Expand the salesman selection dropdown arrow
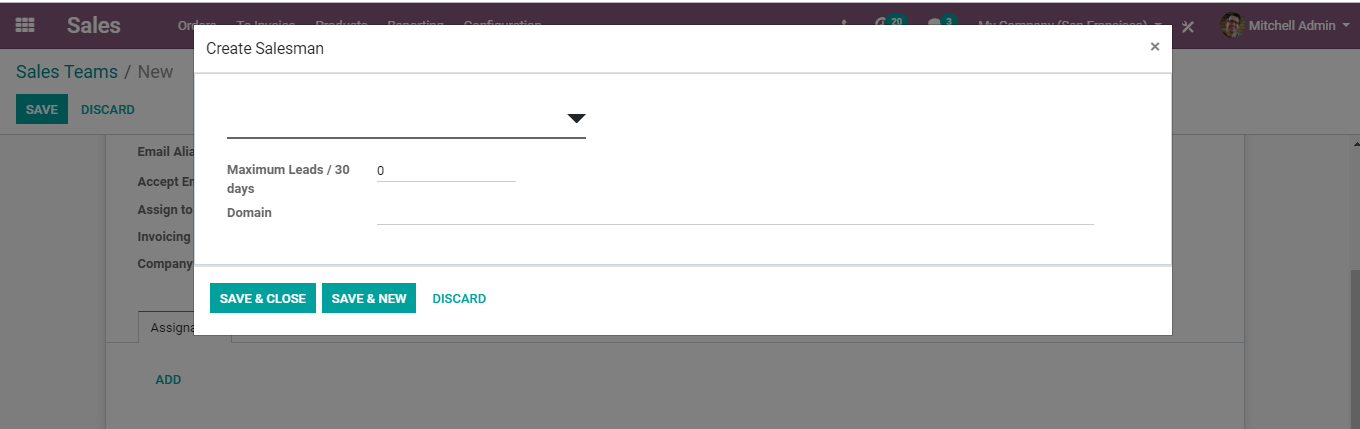This screenshot has width=1360, height=429. click(576, 118)
